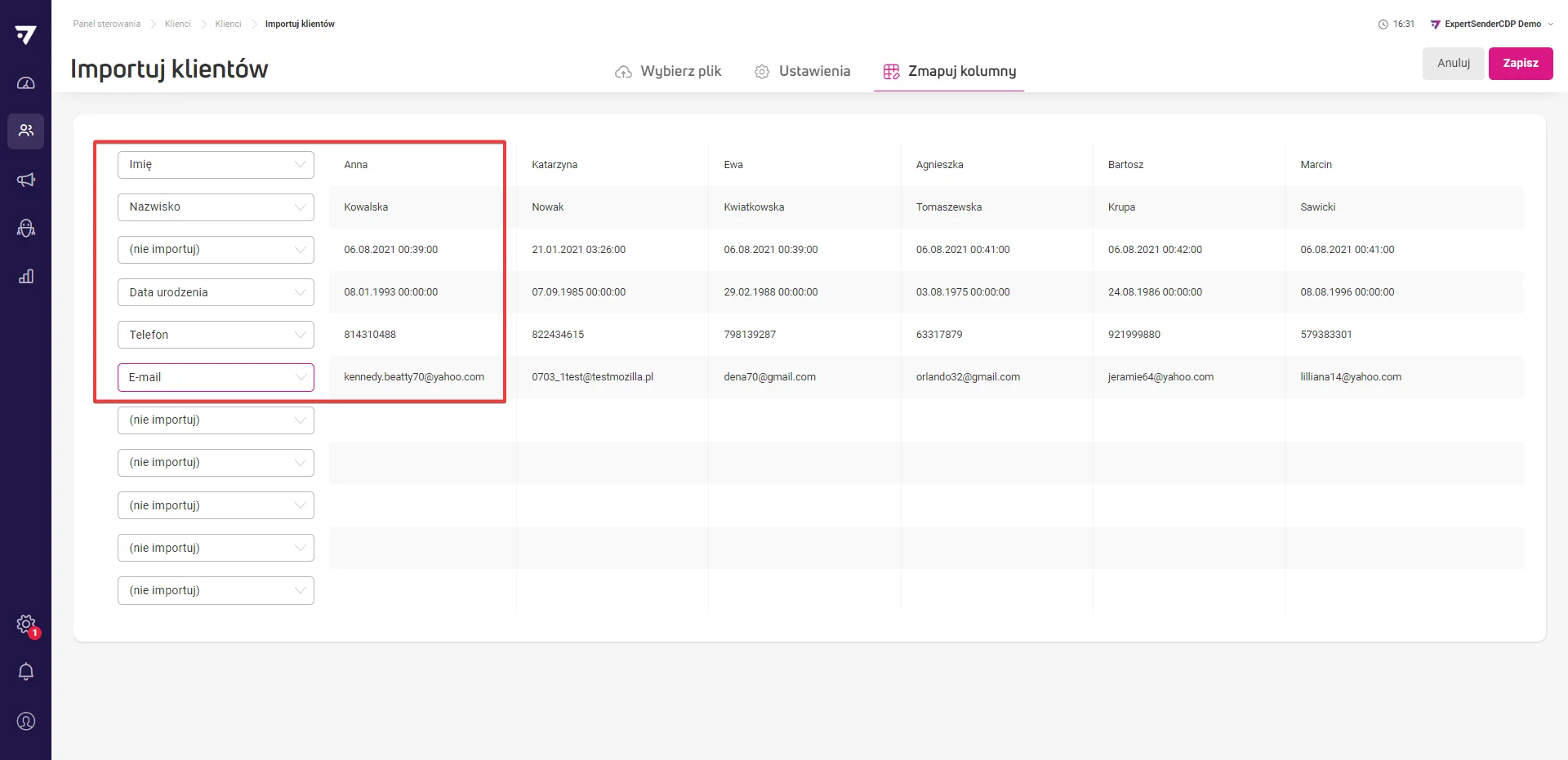Expand the Imię column mapping dropdown
Image resolution: width=1568 pixels, height=760 pixels.
point(216,164)
